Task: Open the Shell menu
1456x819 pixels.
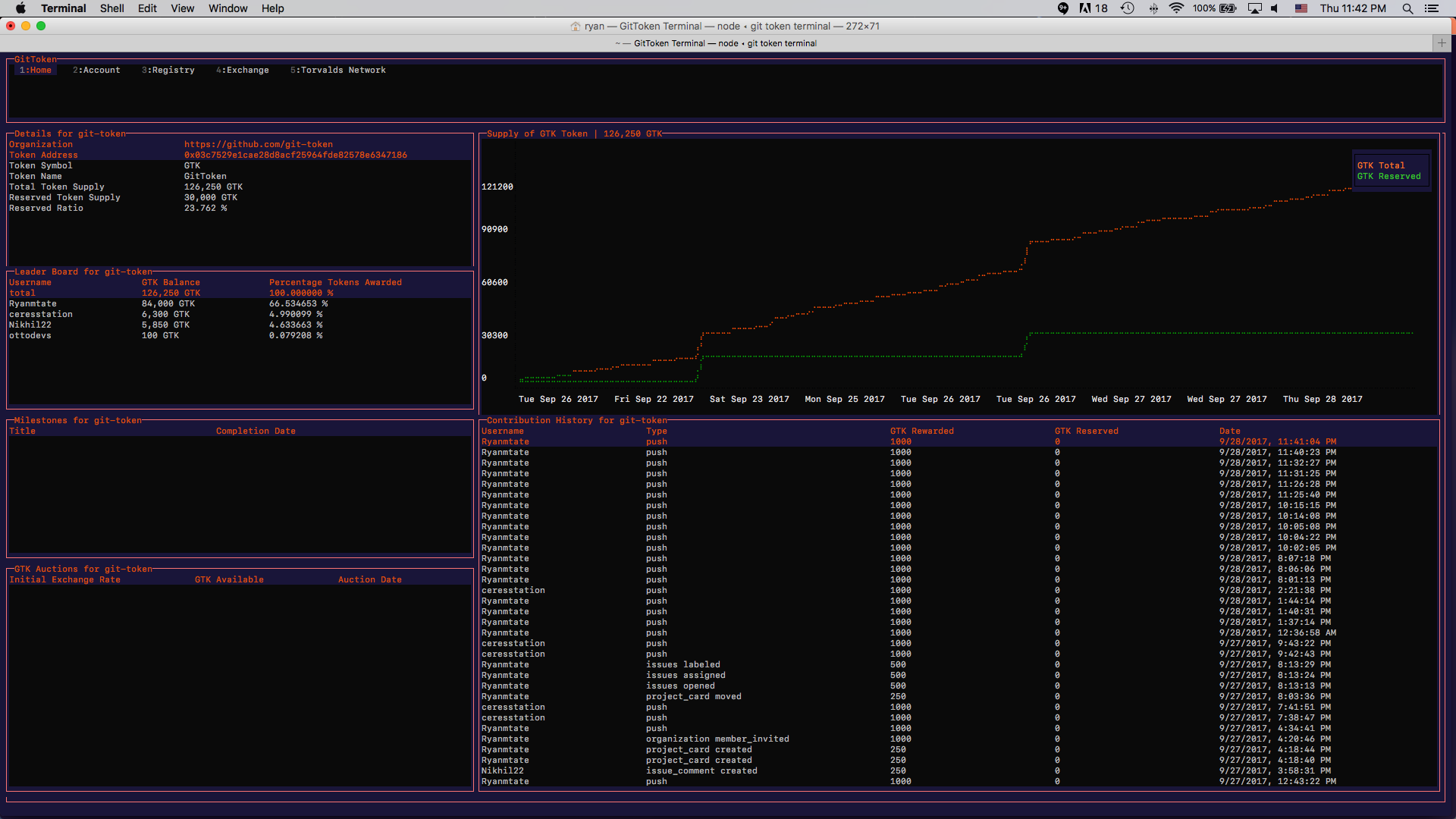Action: pyautogui.click(x=111, y=8)
